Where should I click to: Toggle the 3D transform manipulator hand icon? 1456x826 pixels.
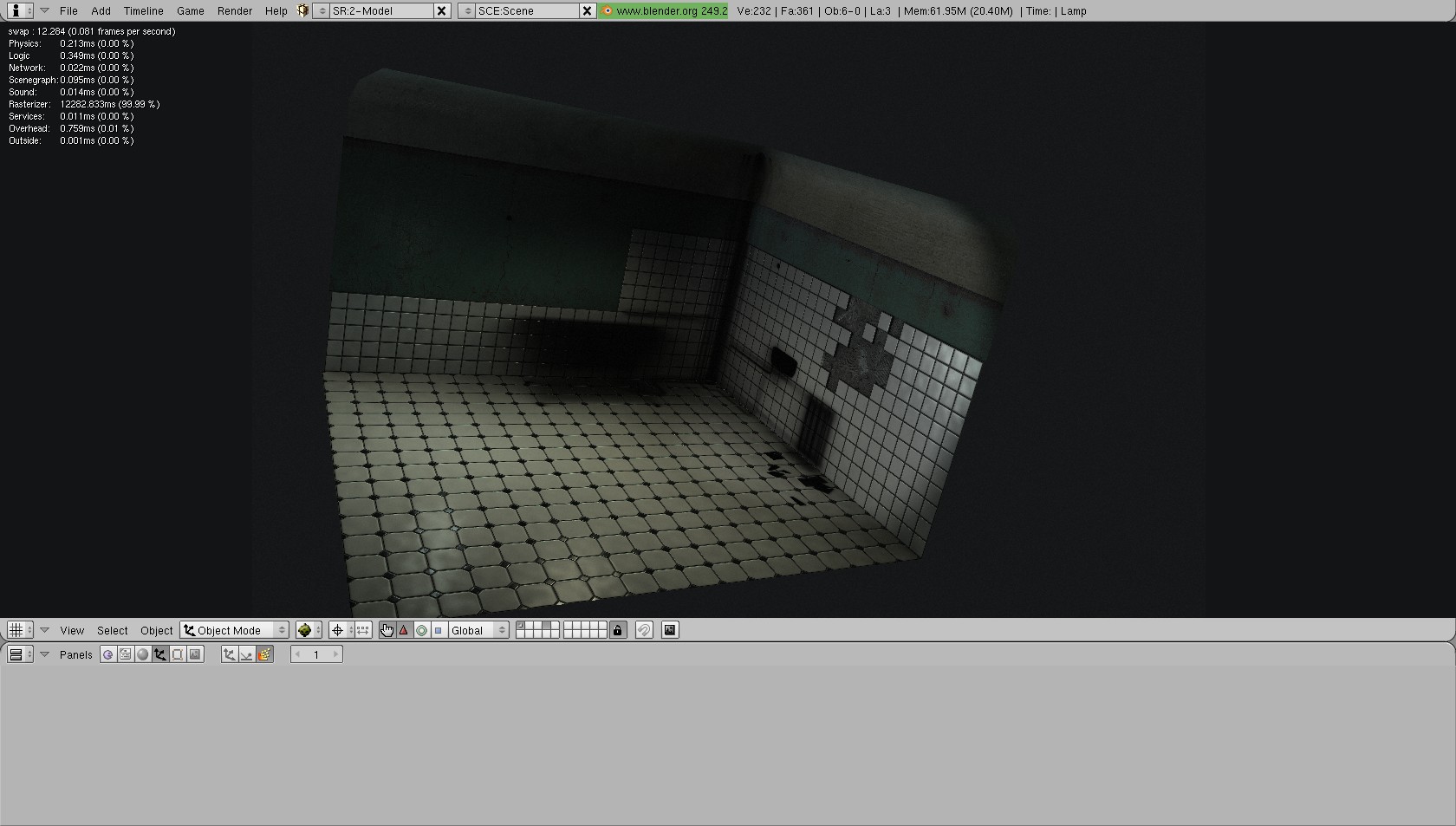387,630
